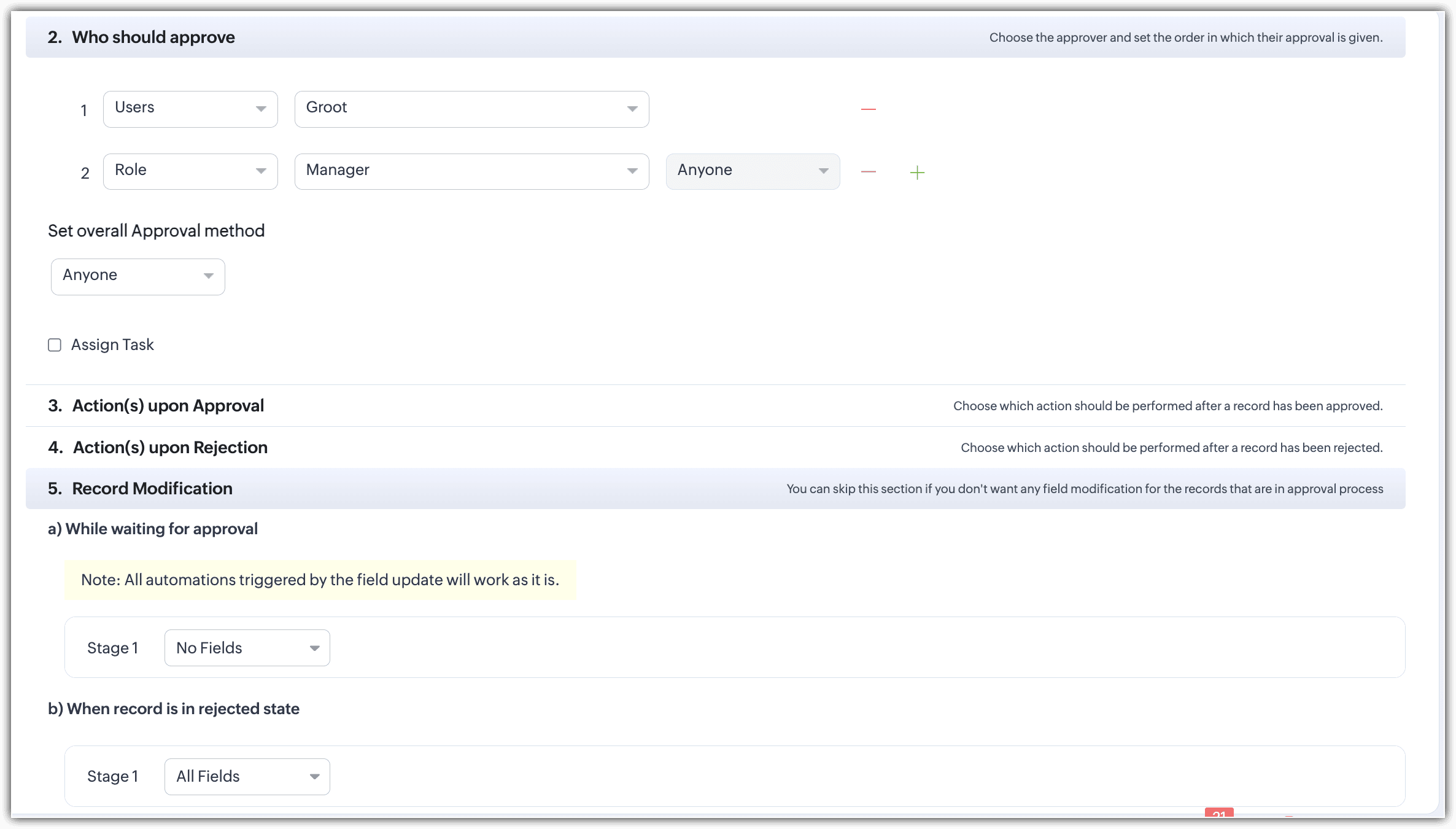Image resolution: width=1456 pixels, height=829 pixels.
Task: Click the red notification badge at bottom
Action: coord(1218,813)
